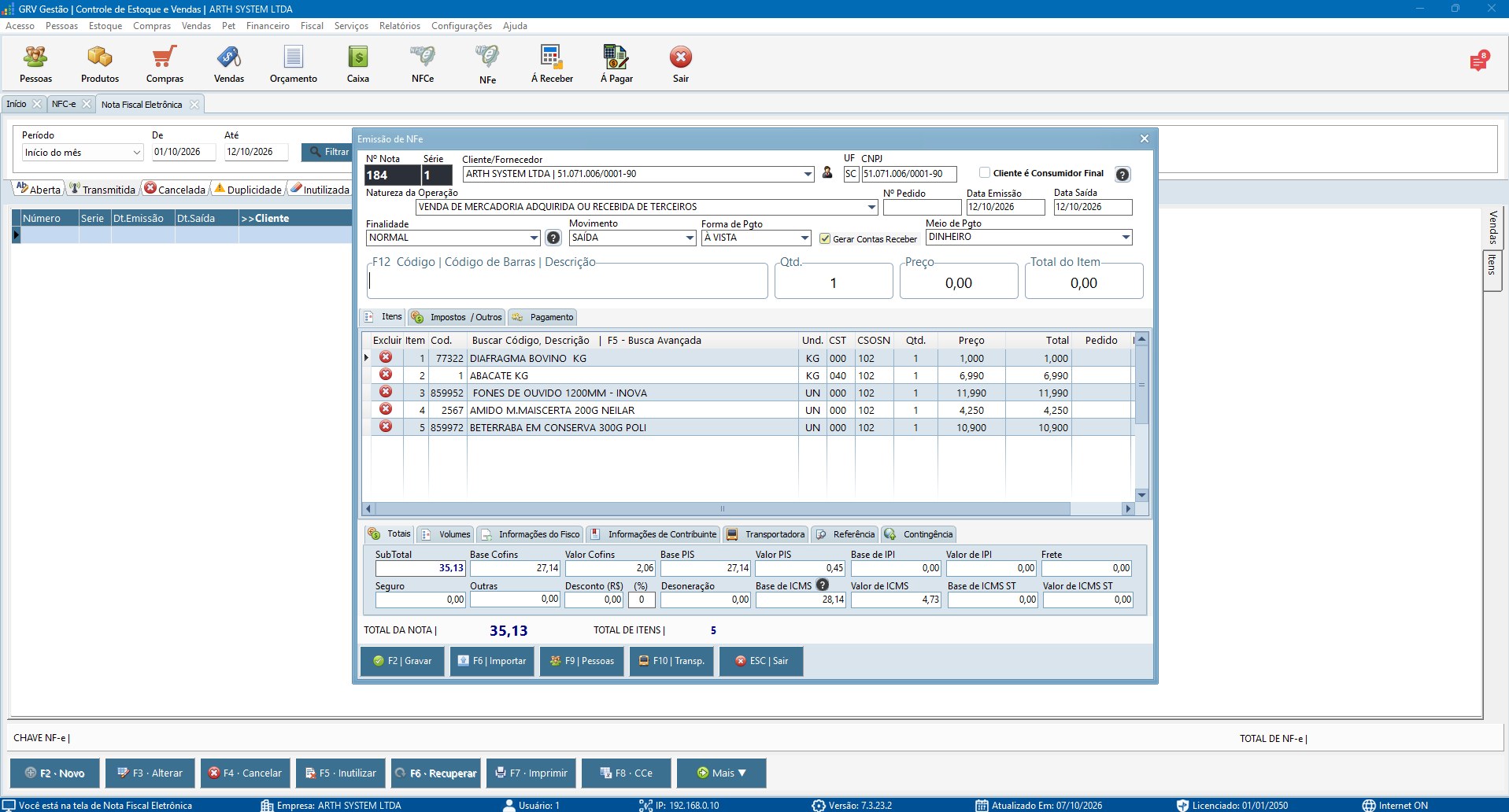The width and height of the screenshot is (1509, 812).
Task: Open À Pagar toolbar icon
Action: coord(616,64)
